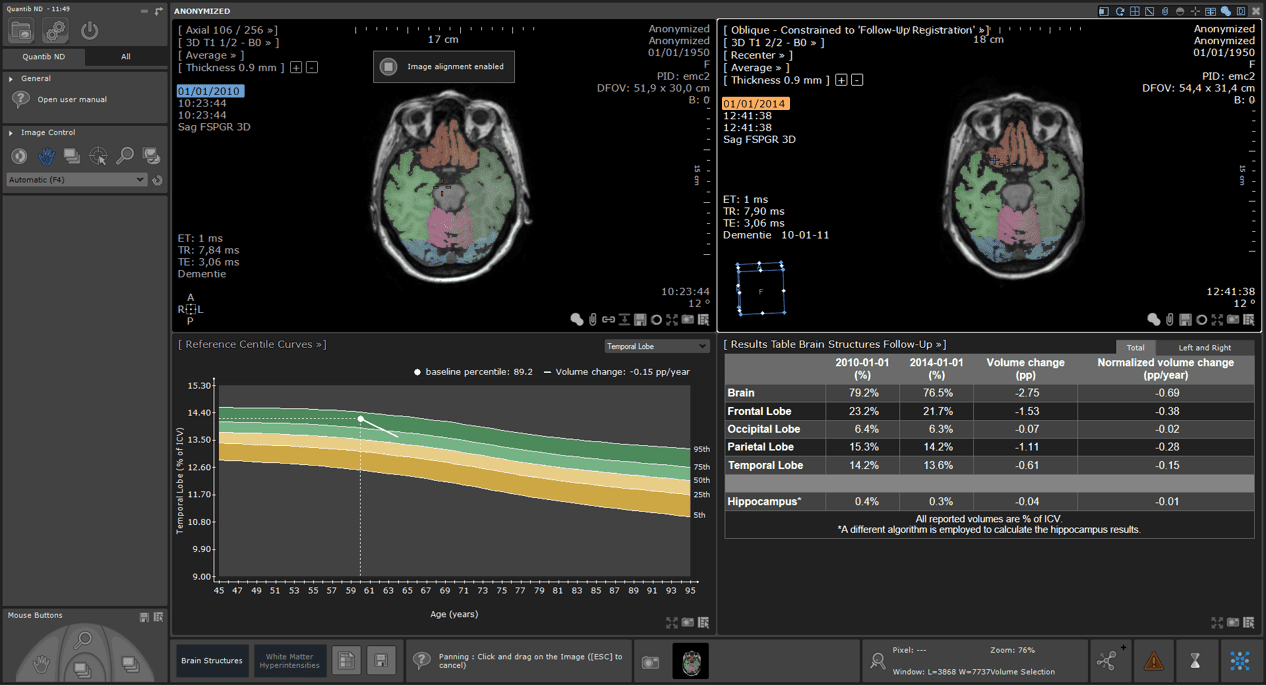Click the blue snowflake network icon
The image size is (1266, 685).
[x=1240, y=661]
